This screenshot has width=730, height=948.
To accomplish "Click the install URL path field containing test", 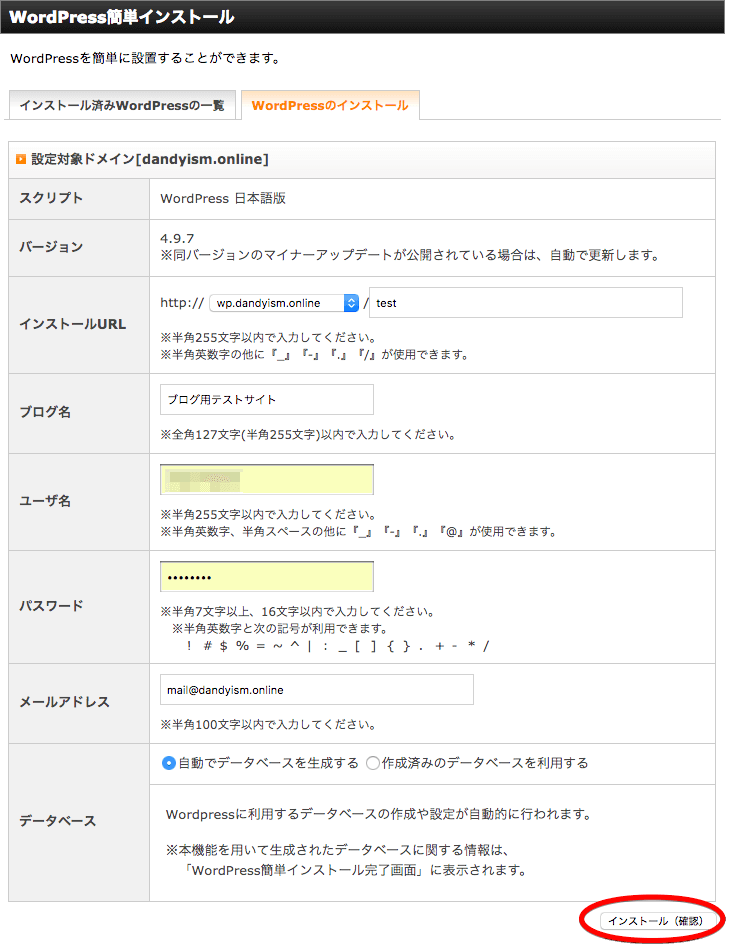I will 526,302.
